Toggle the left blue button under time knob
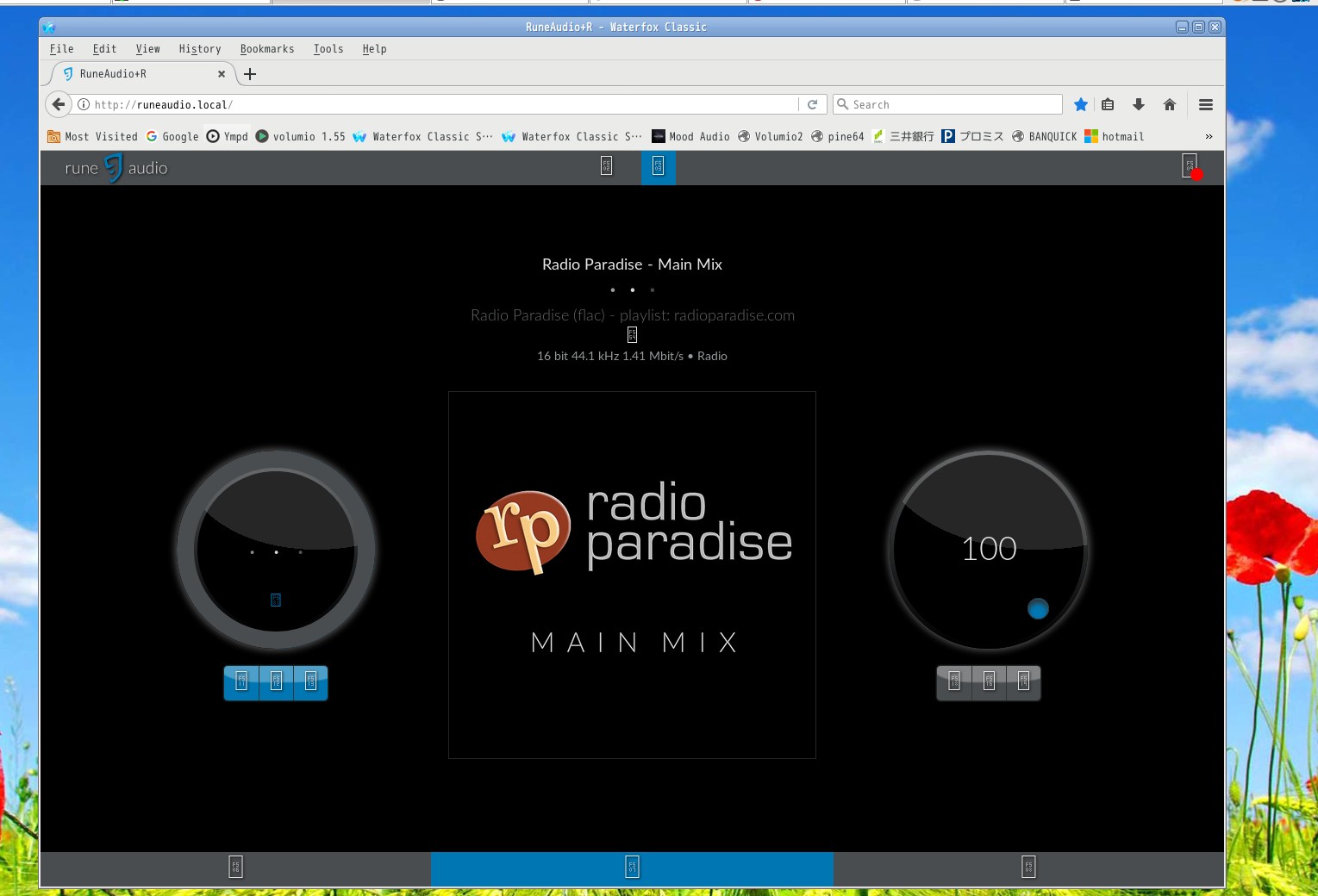Viewport: 1318px width, 896px height. point(241,682)
